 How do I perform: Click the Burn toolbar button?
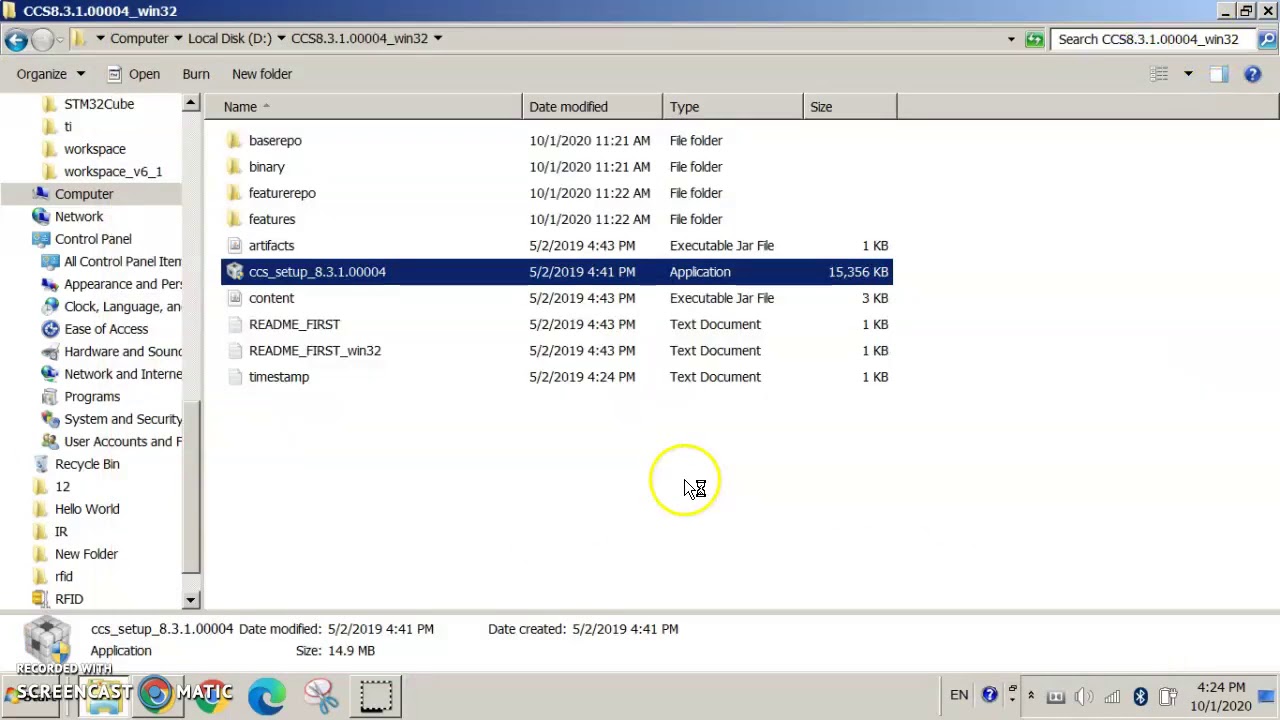click(x=196, y=74)
